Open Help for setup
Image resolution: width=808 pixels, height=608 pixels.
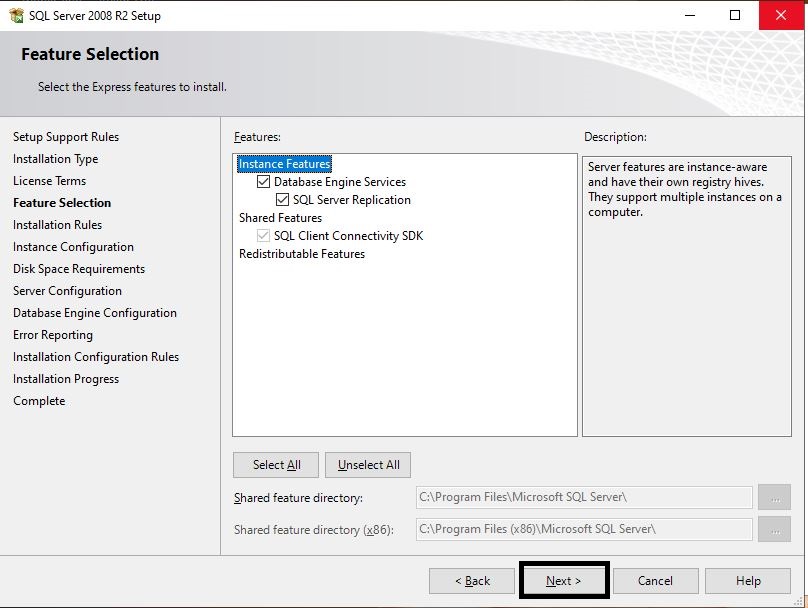click(x=748, y=581)
